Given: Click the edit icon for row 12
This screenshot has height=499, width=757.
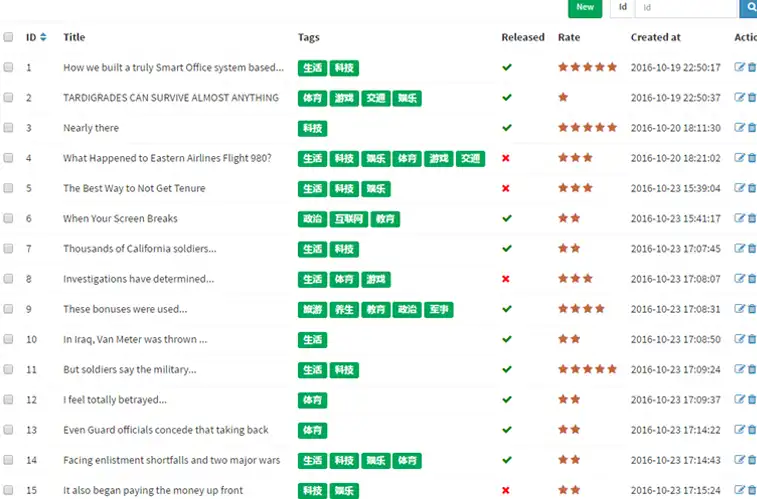Looking at the screenshot, I should point(740,399).
